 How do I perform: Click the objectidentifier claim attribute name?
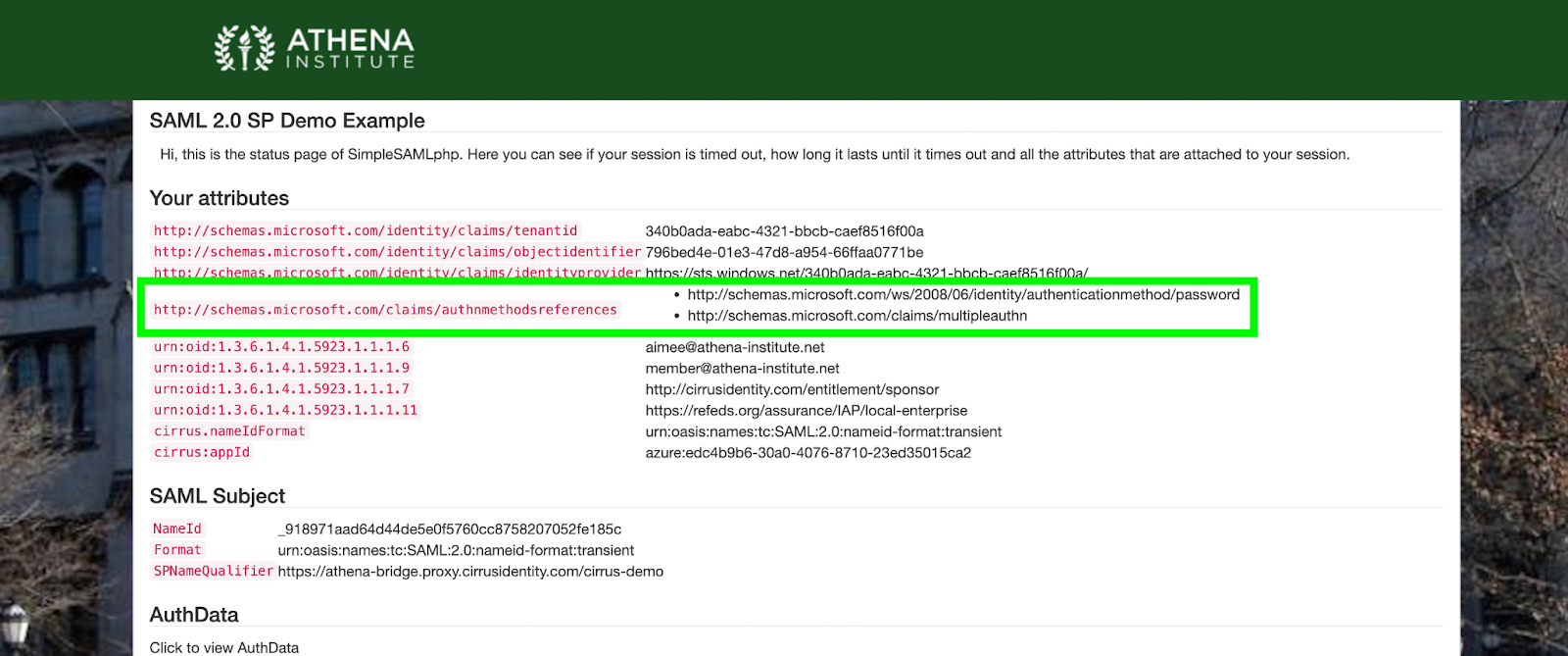coord(397,252)
